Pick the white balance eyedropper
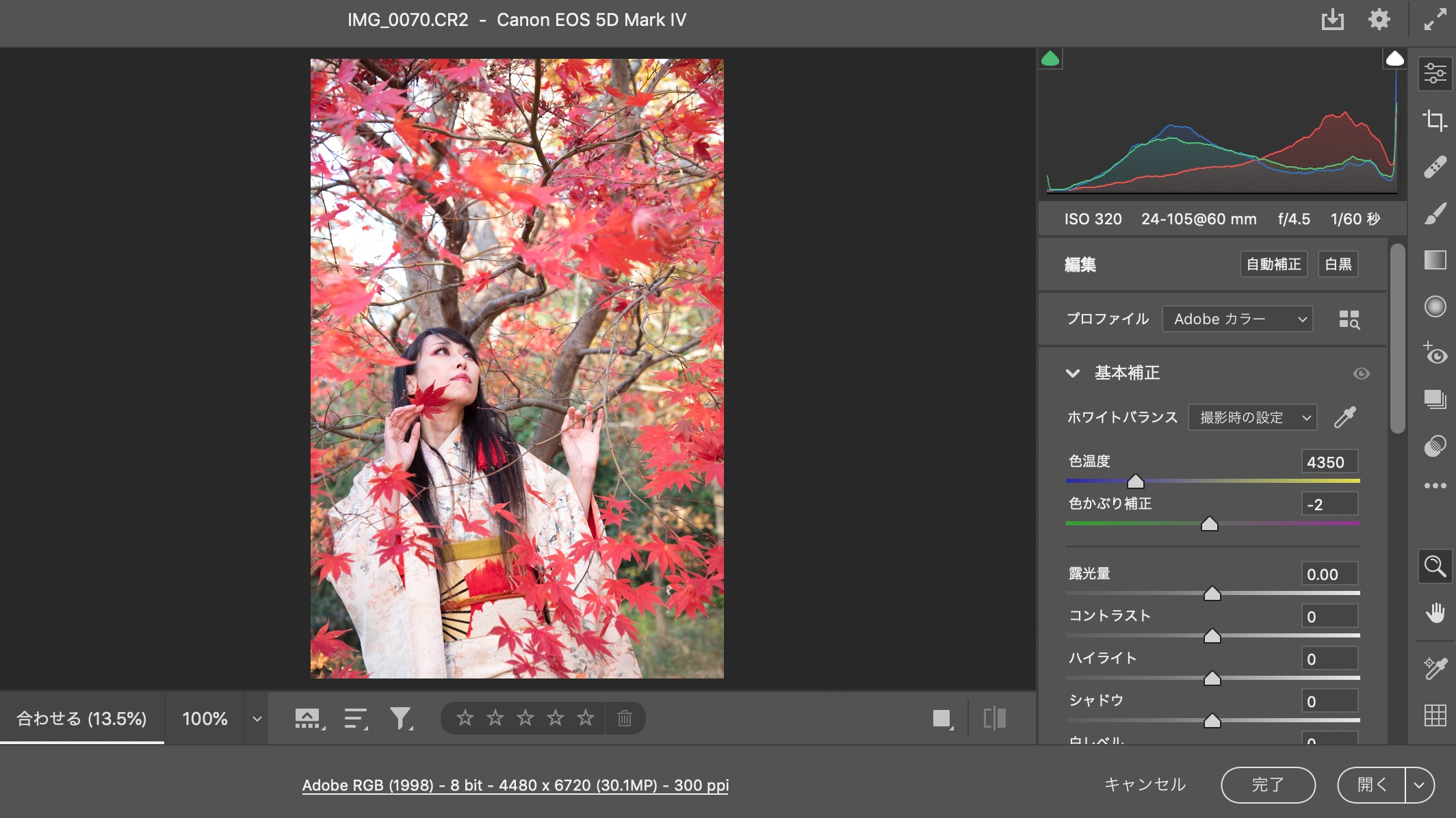The height and width of the screenshot is (818, 1456). pyautogui.click(x=1345, y=417)
